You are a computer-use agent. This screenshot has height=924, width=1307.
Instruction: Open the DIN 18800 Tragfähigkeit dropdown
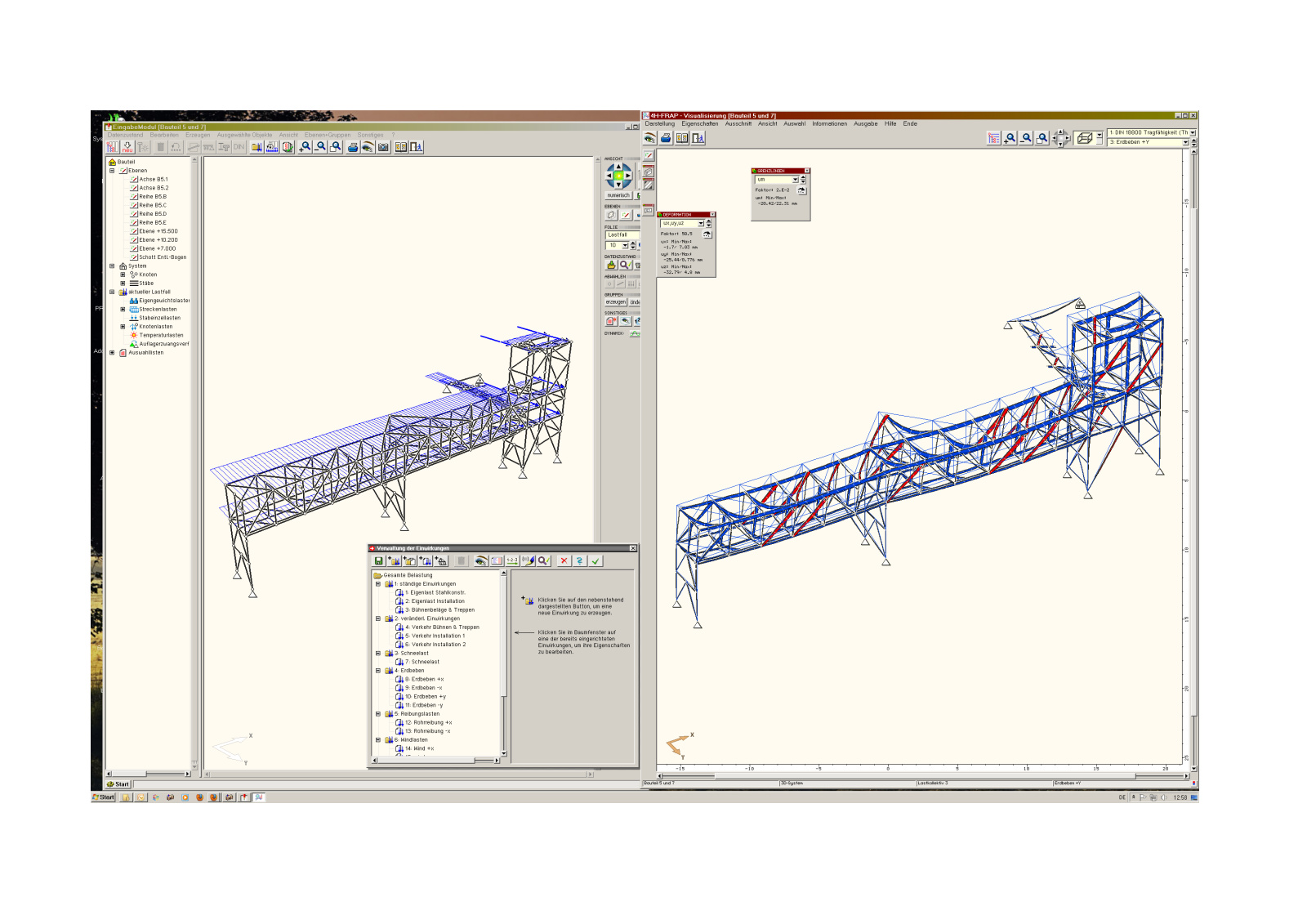click(x=1193, y=132)
